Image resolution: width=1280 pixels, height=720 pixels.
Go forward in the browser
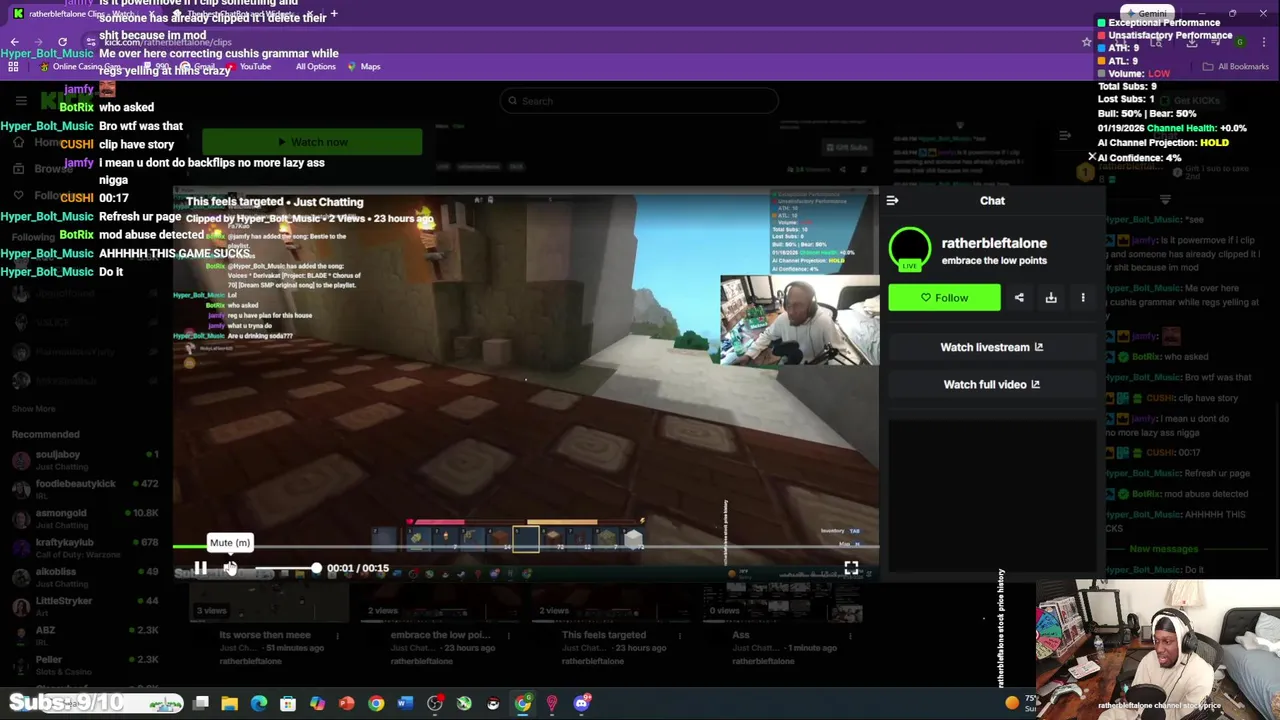coord(38,42)
